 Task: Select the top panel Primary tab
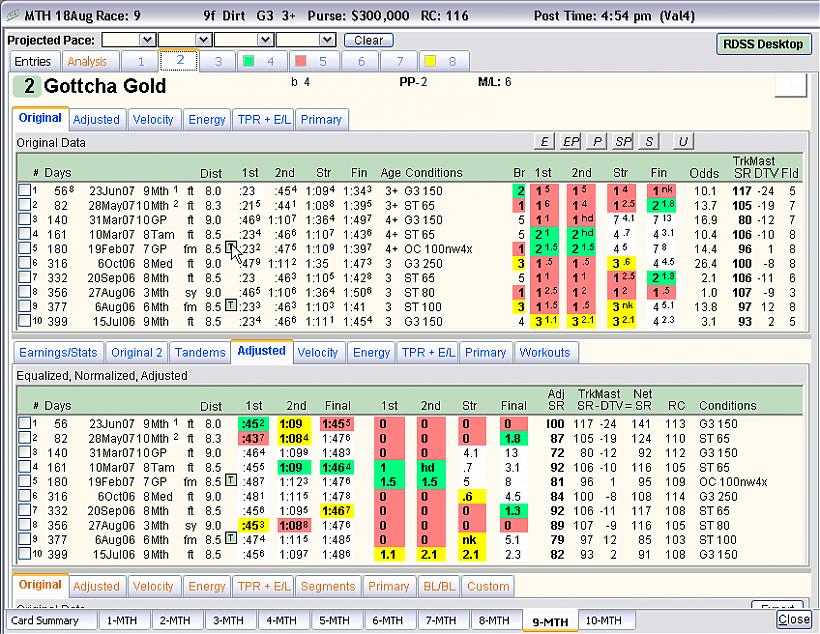pos(321,119)
